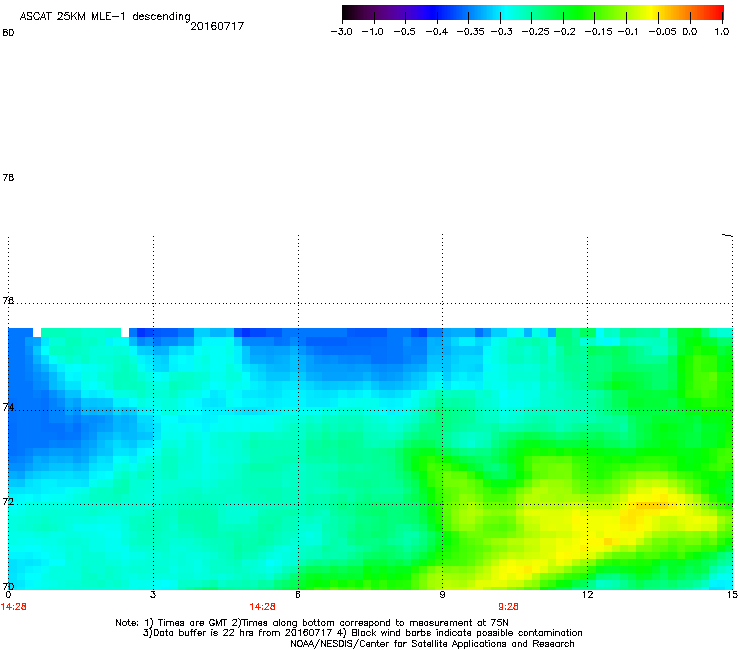The image size is (740, 650).
Task: Select the longitude axis label '3'
Action: [x=153, y=595]
